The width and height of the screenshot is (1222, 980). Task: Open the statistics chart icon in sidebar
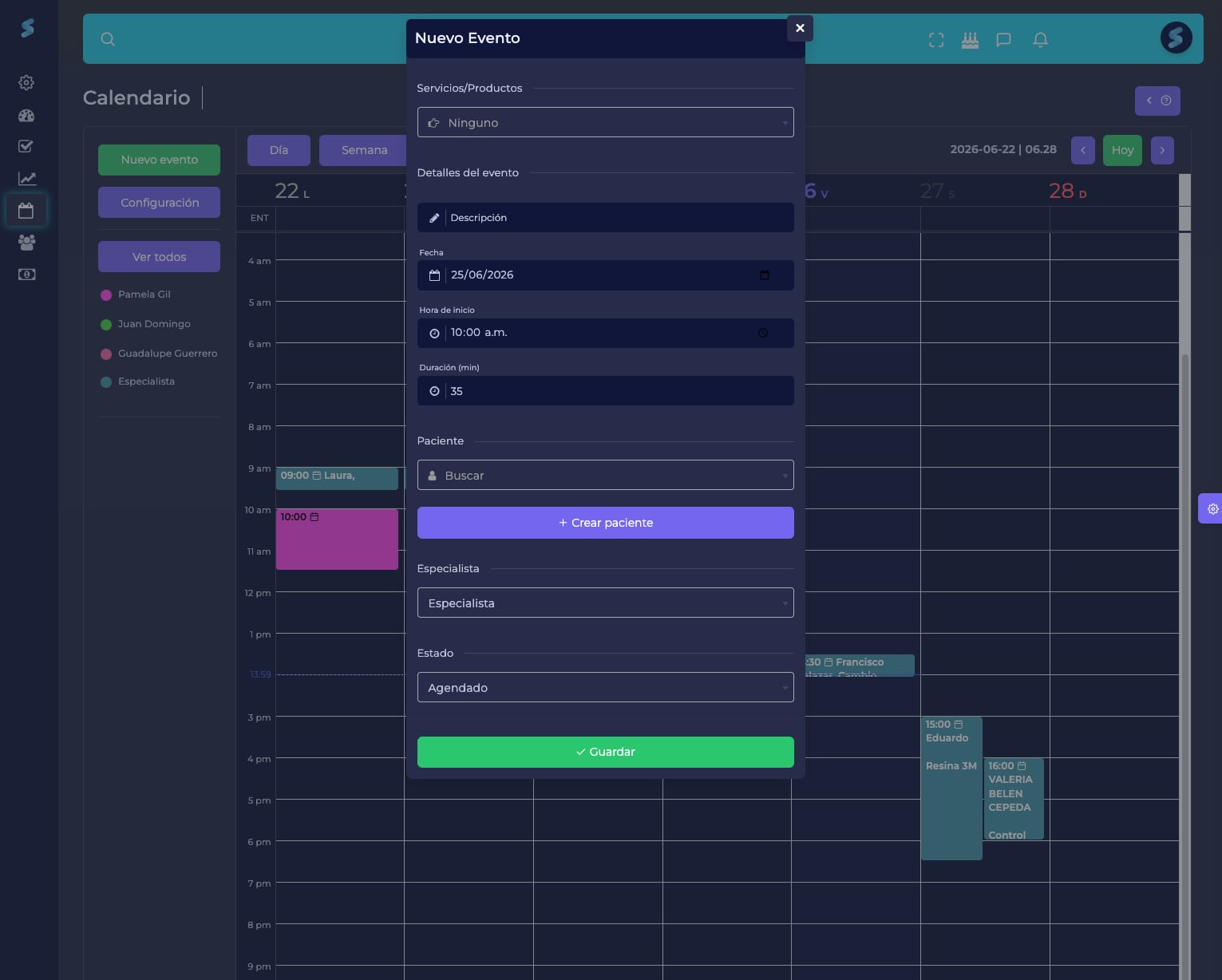26,179
